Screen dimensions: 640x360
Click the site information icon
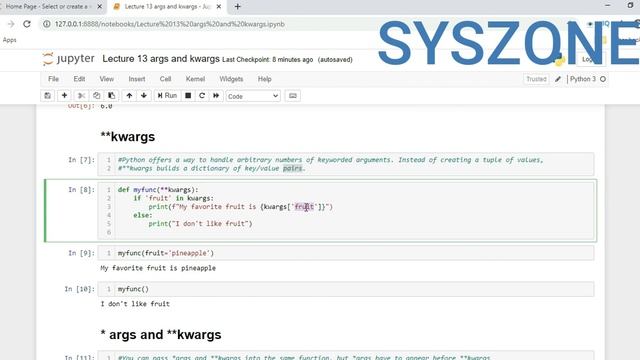pyautogui.click(x=47, y=24)
